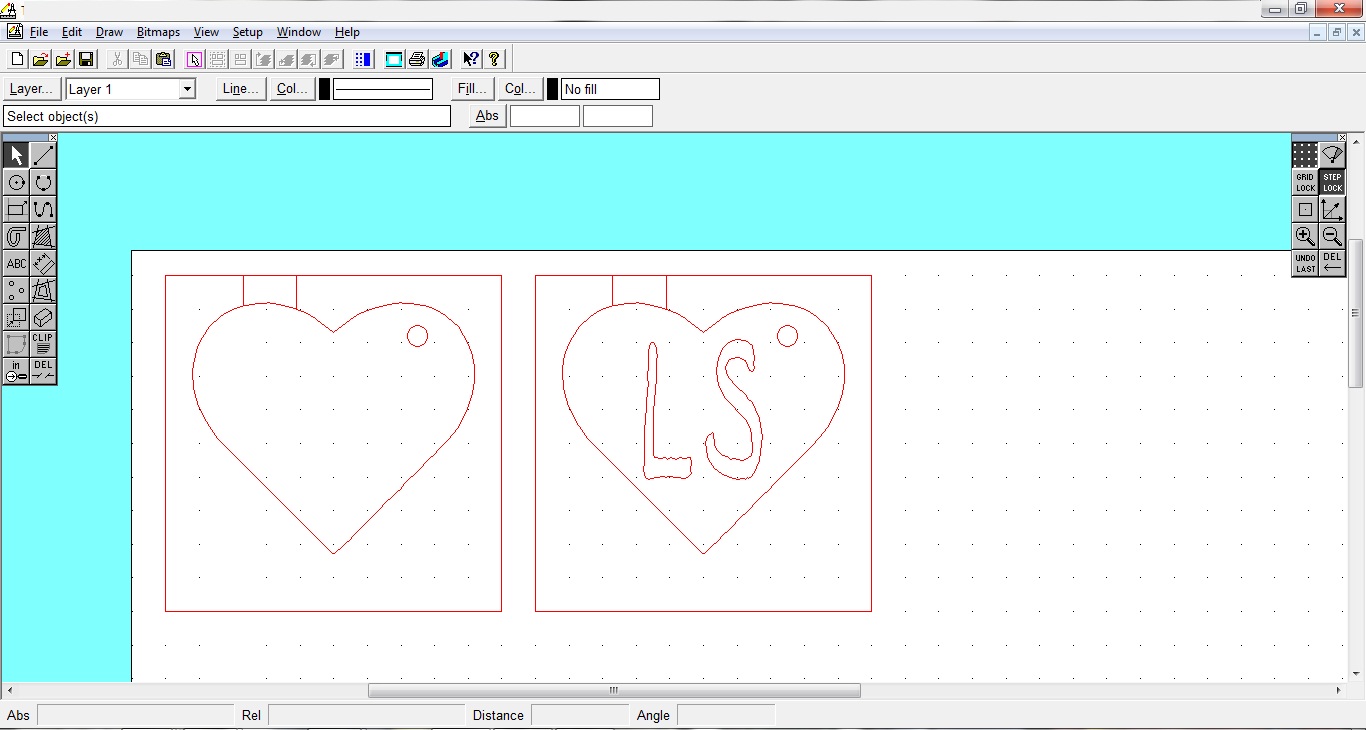Image resolution: width=1366 pixels, height=730 pixels.
Task: Click the Layer... button
Action: coord(32,89)
